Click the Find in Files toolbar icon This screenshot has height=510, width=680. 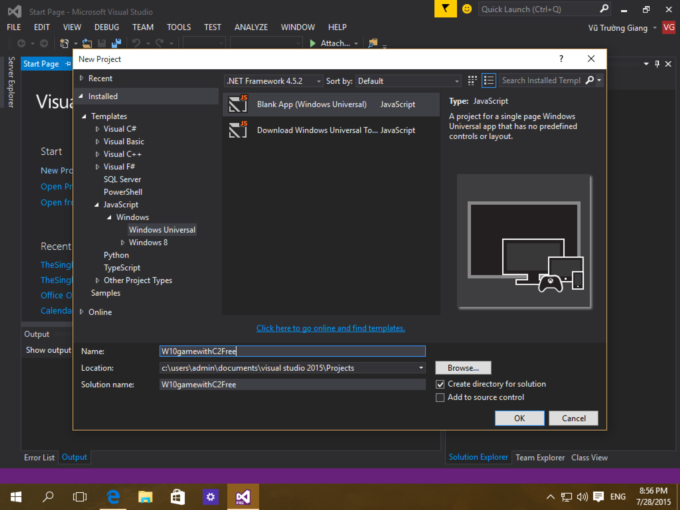(373, 43)
